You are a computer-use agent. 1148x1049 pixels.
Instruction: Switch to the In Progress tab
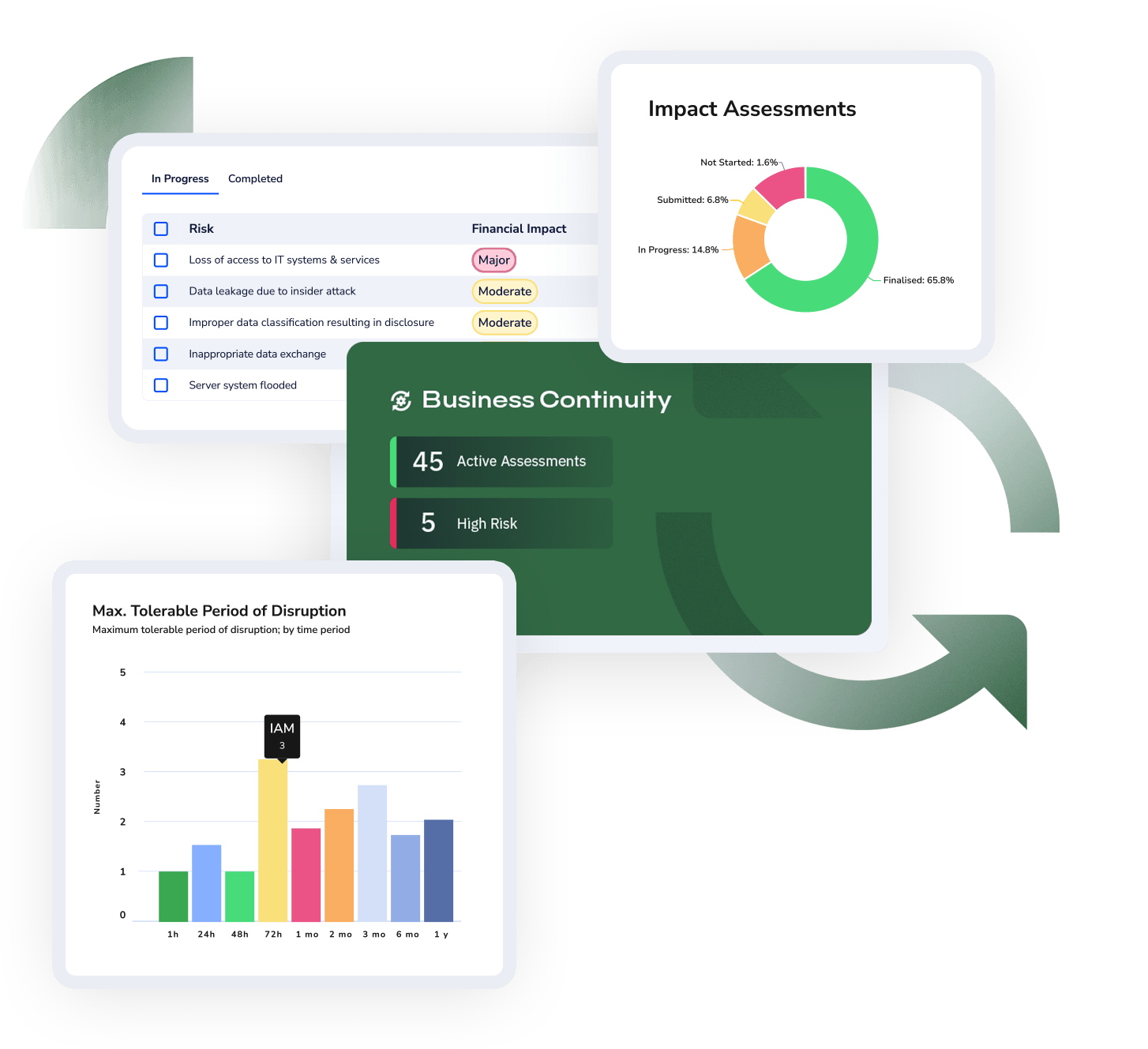pos(180,179)
